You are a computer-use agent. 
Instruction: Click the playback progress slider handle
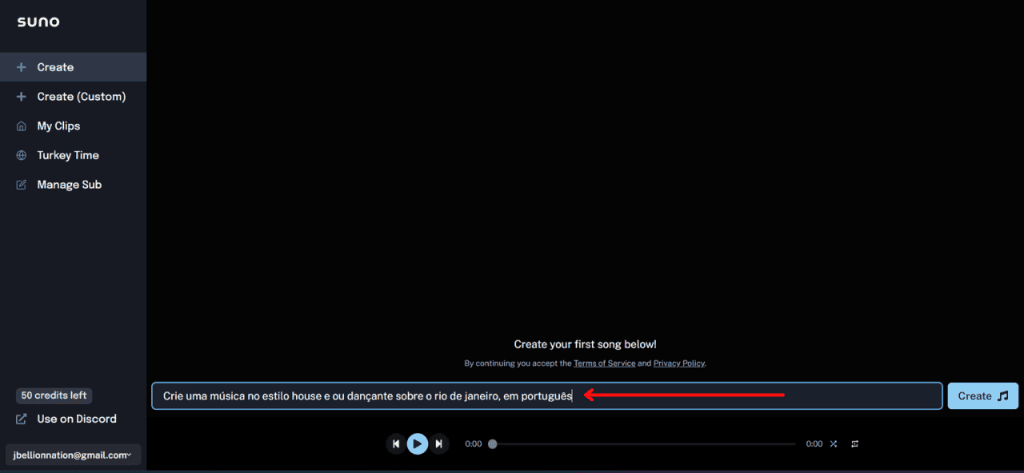492,444
